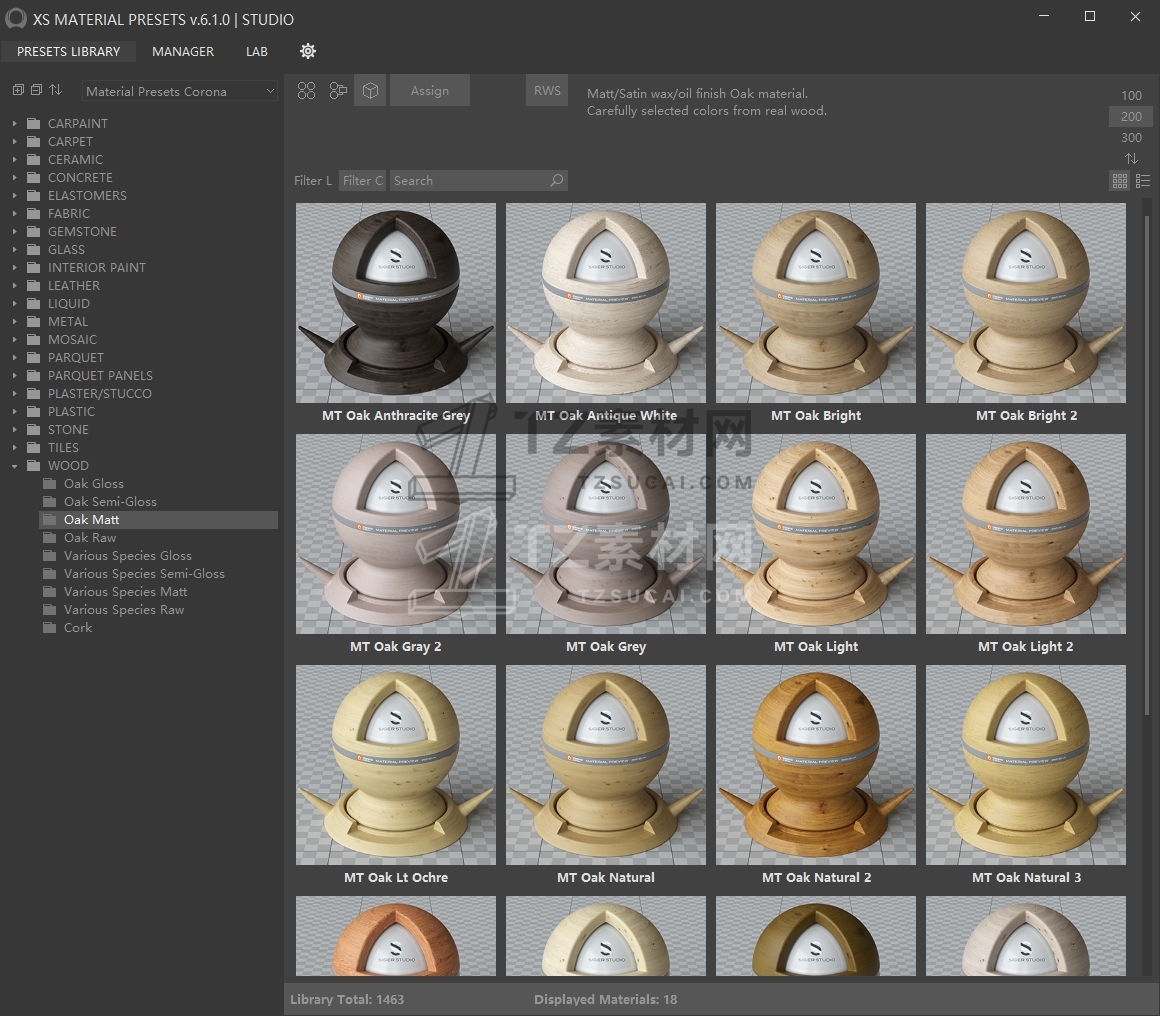Click the sort categories arrows icon

pos(55,90)
